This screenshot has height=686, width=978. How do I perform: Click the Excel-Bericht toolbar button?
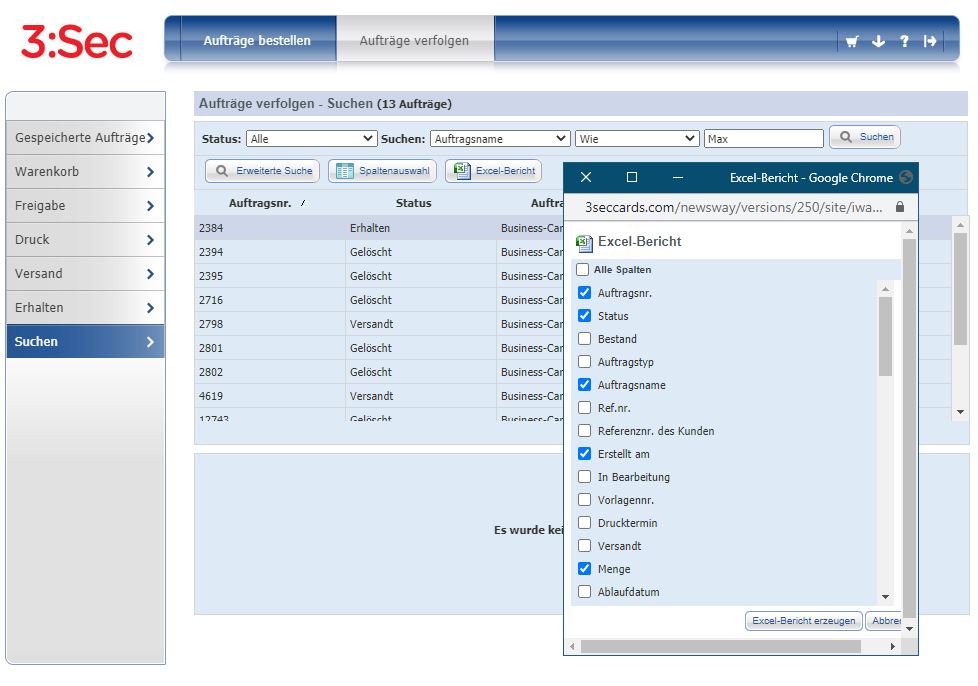click(x=493, y=171)
